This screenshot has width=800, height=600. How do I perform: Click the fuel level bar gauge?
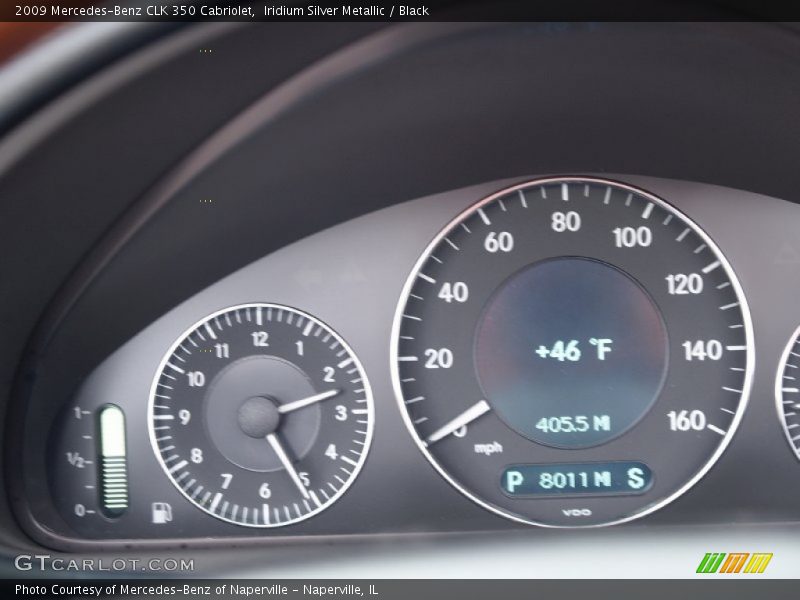point(113,460)
